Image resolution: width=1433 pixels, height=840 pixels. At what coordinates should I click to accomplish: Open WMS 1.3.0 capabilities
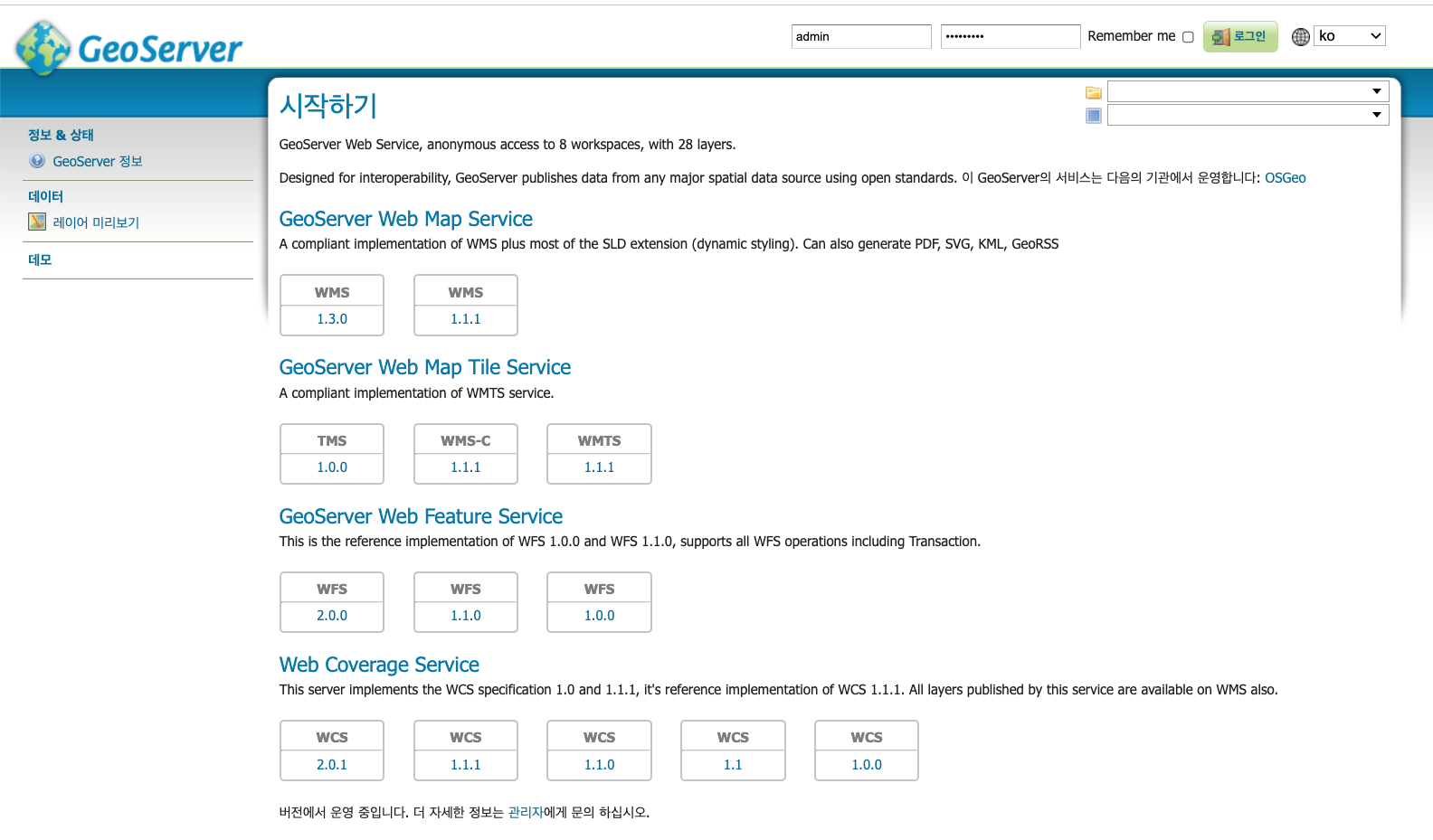[x=332, y=319]
